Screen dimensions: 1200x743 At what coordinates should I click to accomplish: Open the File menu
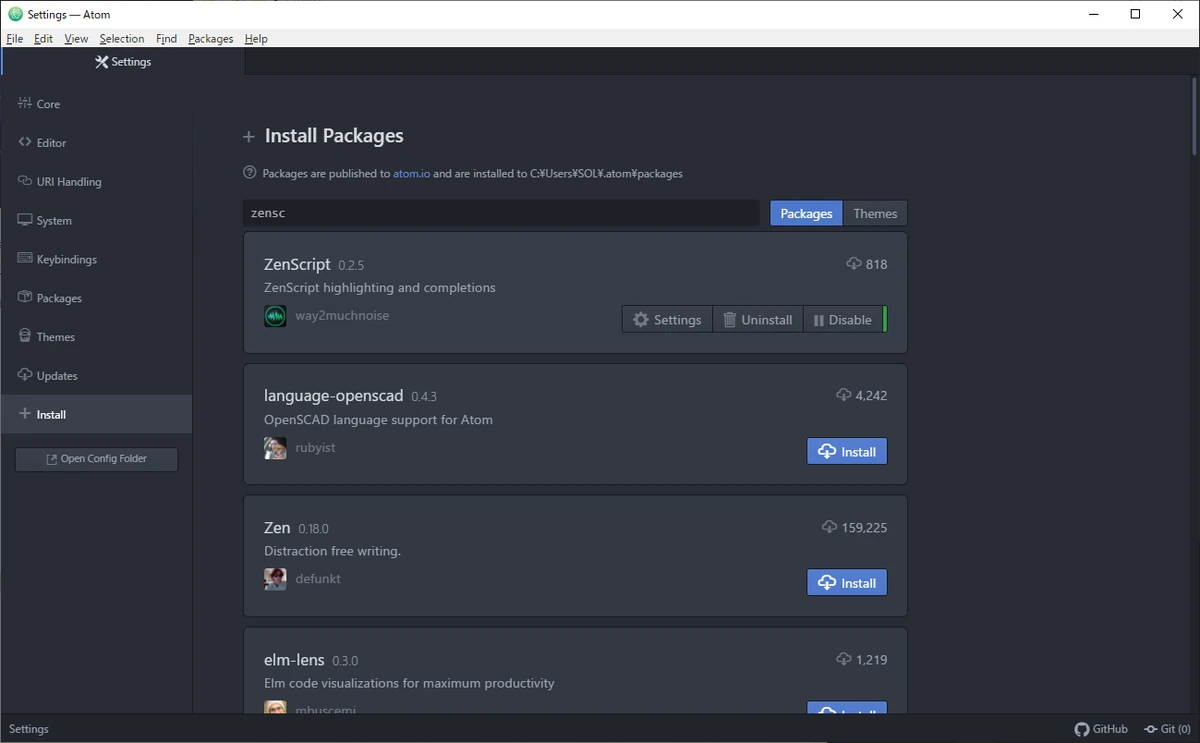(14, 39)
